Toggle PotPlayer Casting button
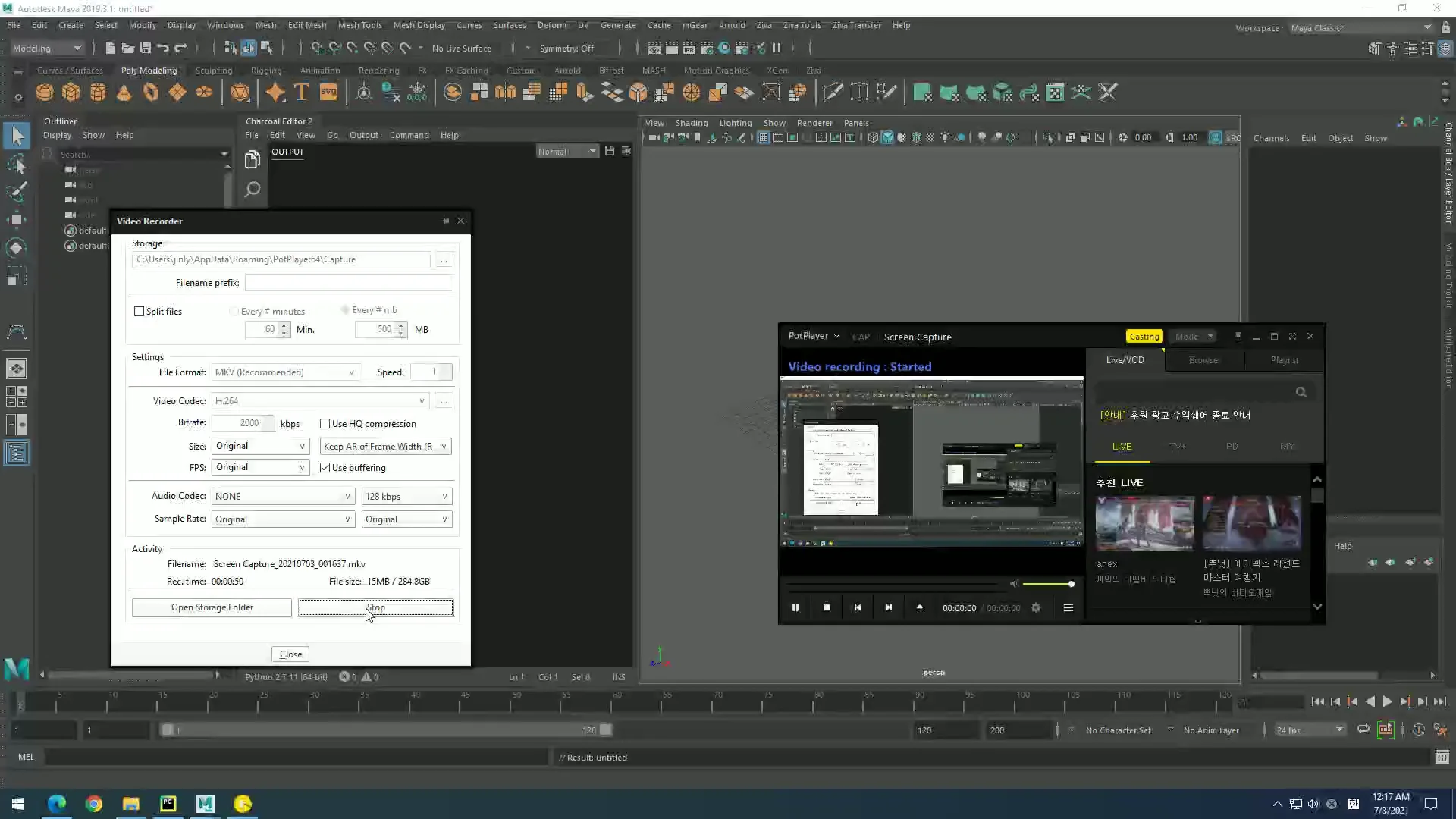The height and width of the screenshot is (819, 1456). click(x=1144, y=337)
